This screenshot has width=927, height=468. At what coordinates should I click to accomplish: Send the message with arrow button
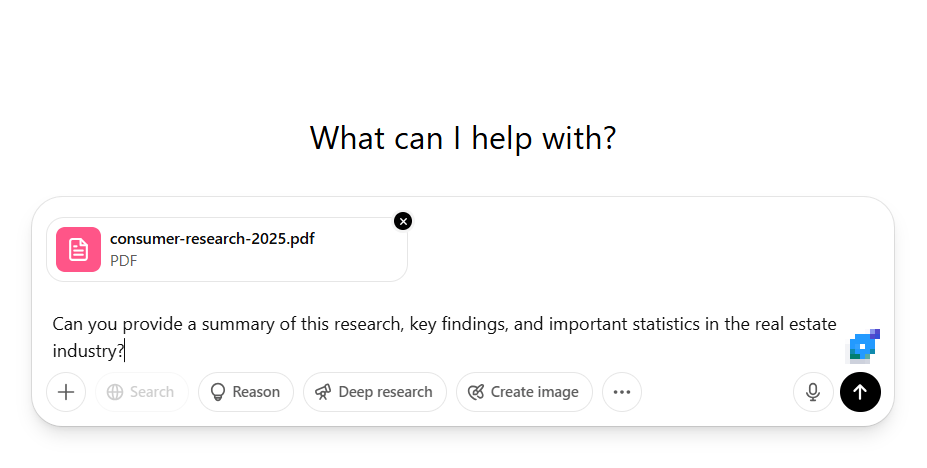(860, 392)
